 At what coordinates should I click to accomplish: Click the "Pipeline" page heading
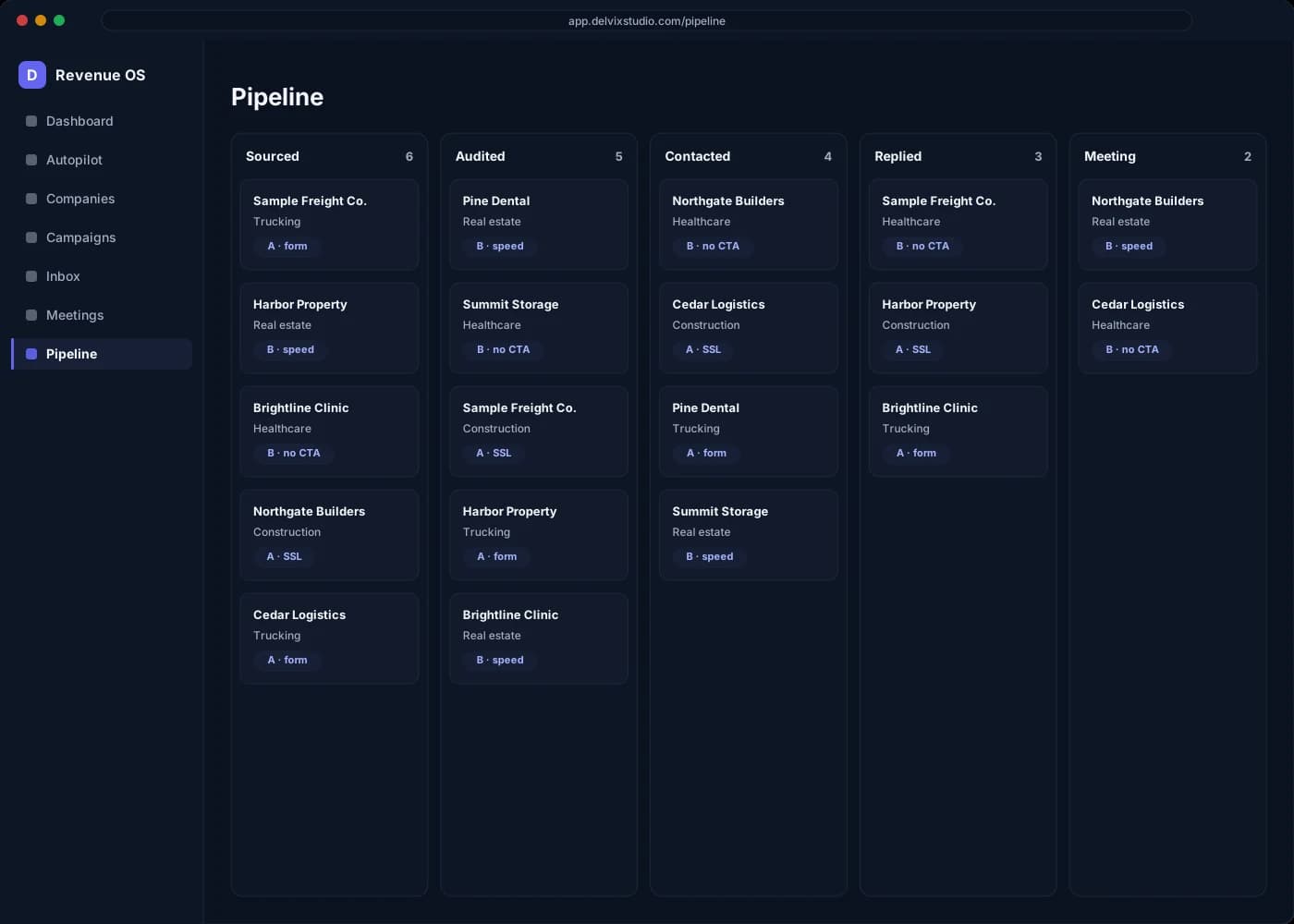click(277, 97)
